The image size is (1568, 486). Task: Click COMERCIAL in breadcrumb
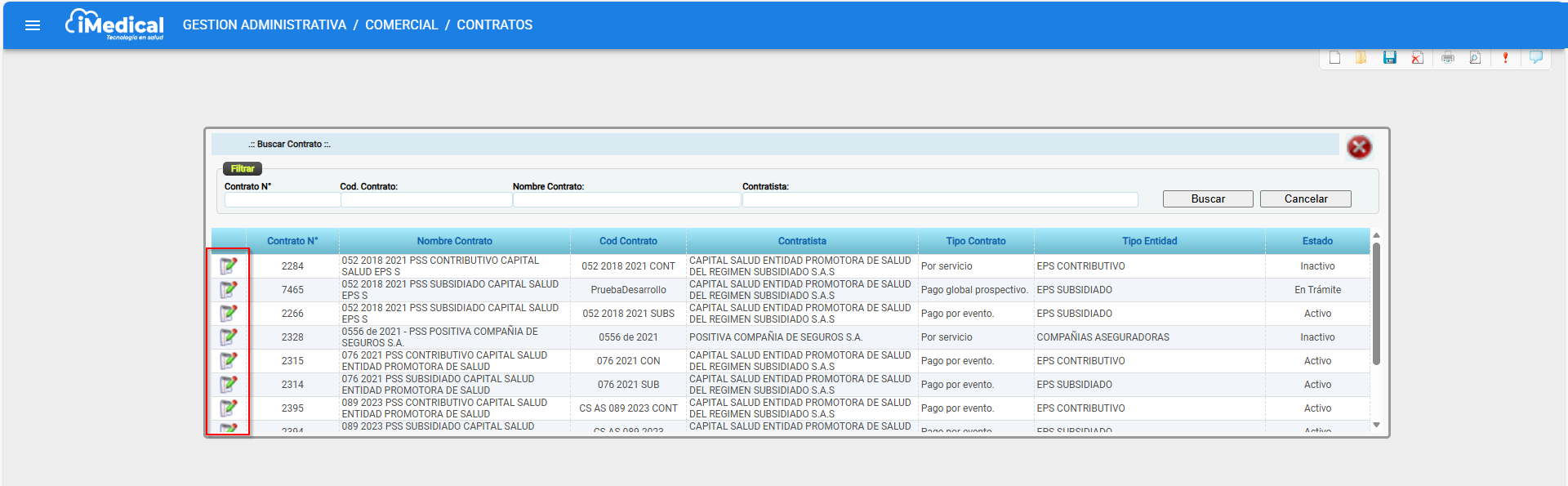(402, 25)
